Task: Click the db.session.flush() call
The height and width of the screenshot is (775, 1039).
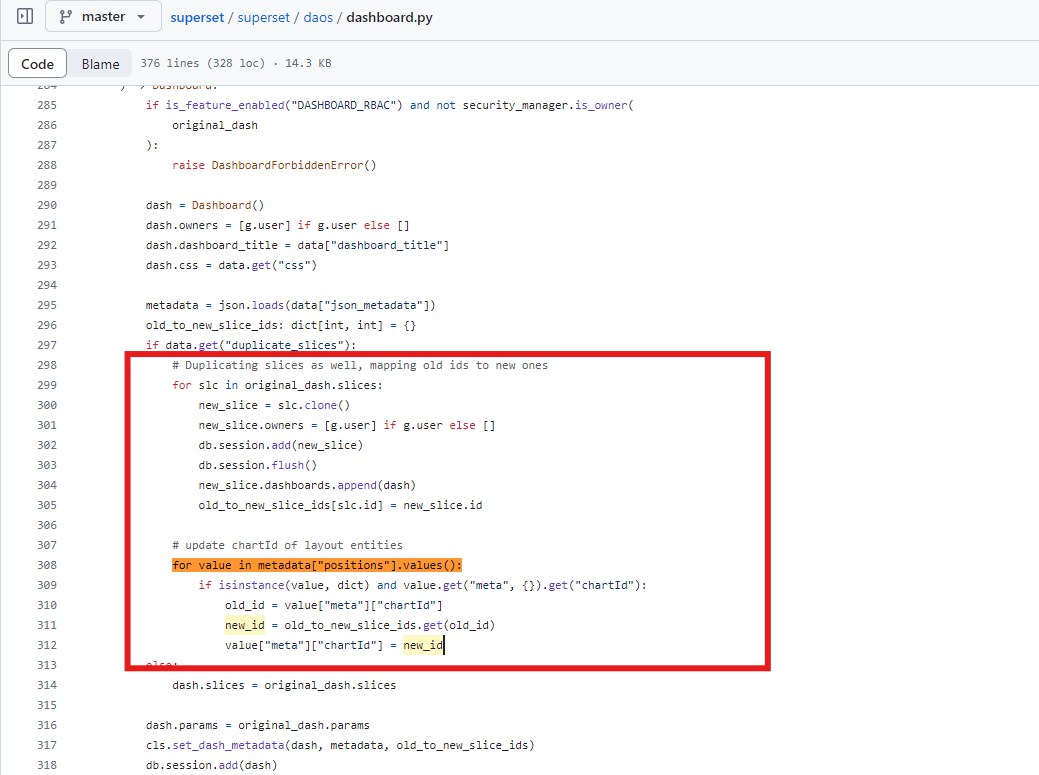Action: (258, 465)
